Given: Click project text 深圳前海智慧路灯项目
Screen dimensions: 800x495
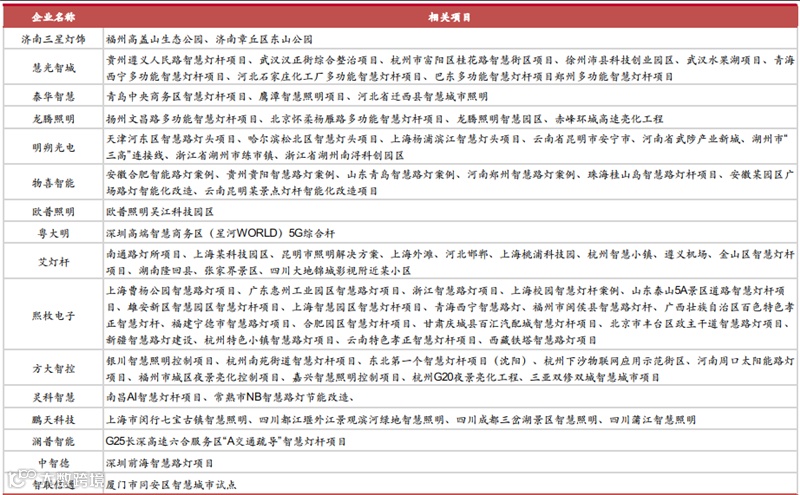Looking at the screenshot, I should (x=160, y=463).
